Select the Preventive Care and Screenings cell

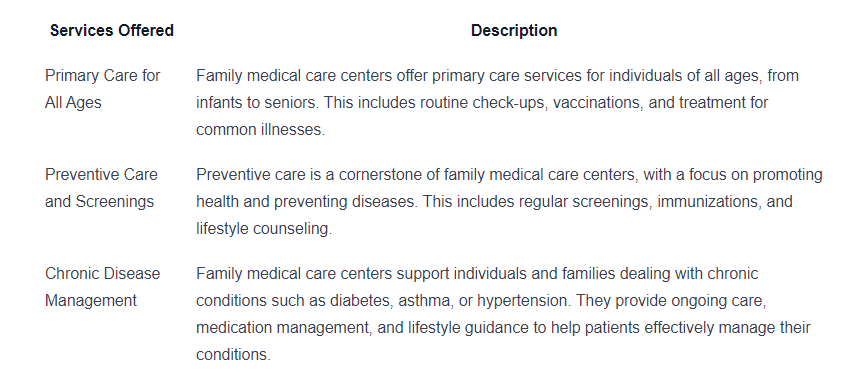coord(102,188)
